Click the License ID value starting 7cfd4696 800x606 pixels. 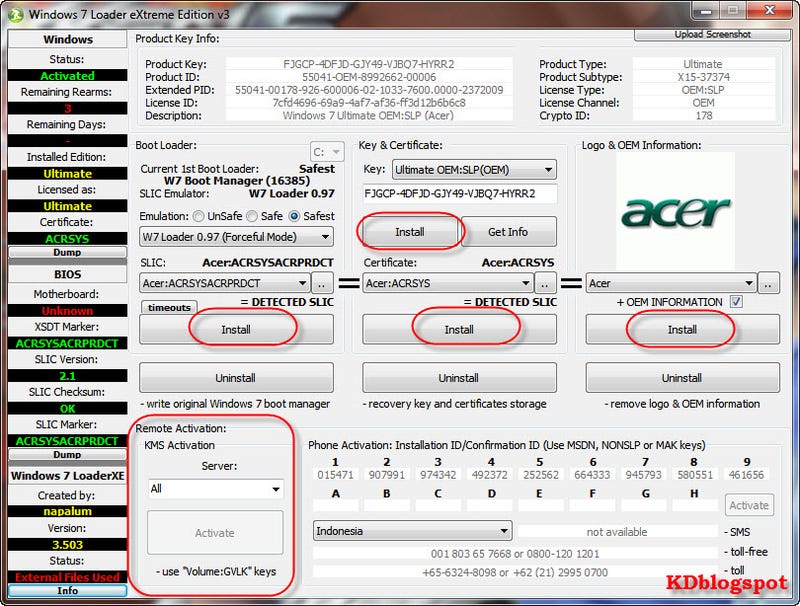[x=369, y=103]
